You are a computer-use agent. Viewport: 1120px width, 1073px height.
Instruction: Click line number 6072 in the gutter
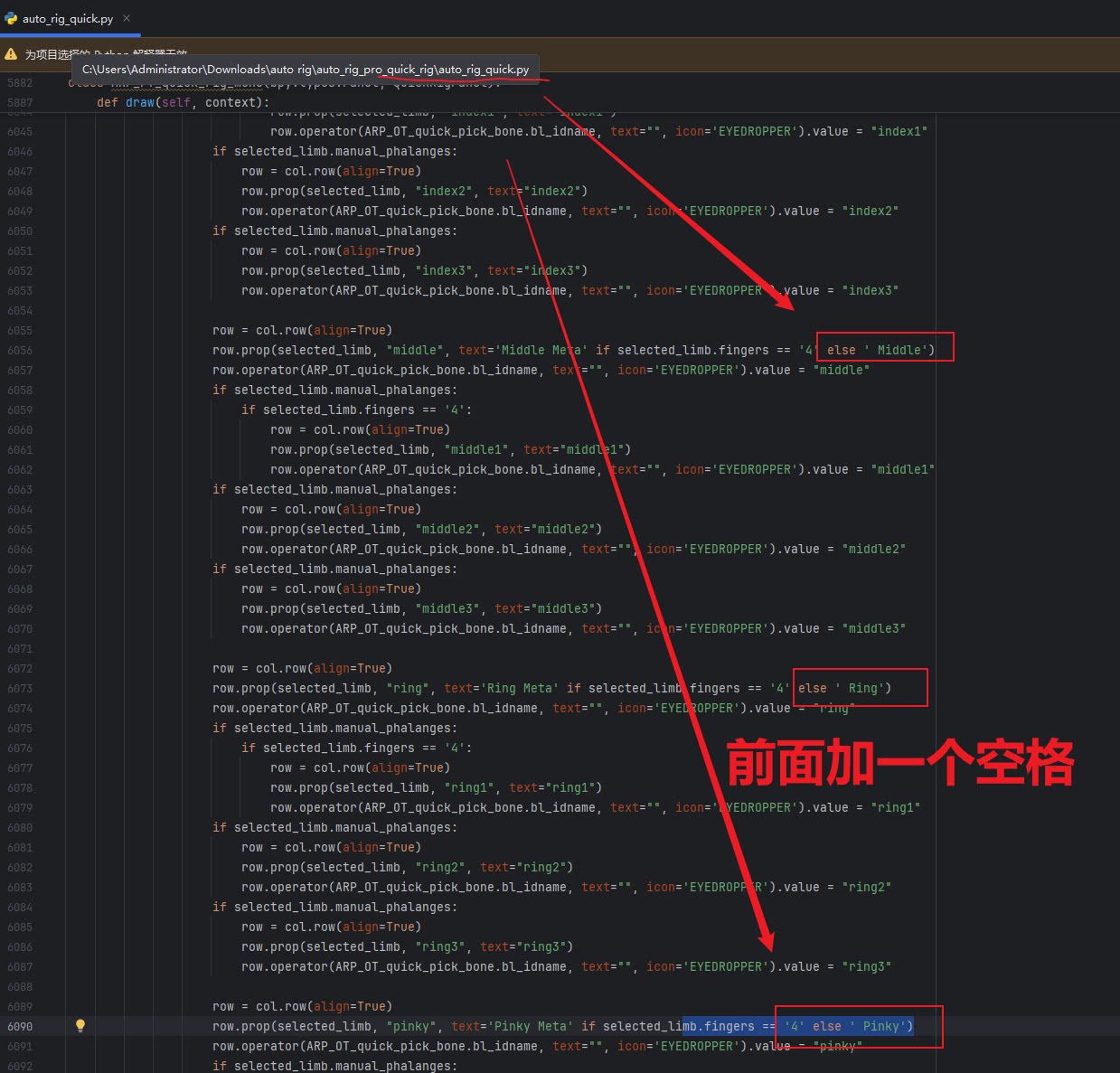pyautogui.click(x=20, y=668)
